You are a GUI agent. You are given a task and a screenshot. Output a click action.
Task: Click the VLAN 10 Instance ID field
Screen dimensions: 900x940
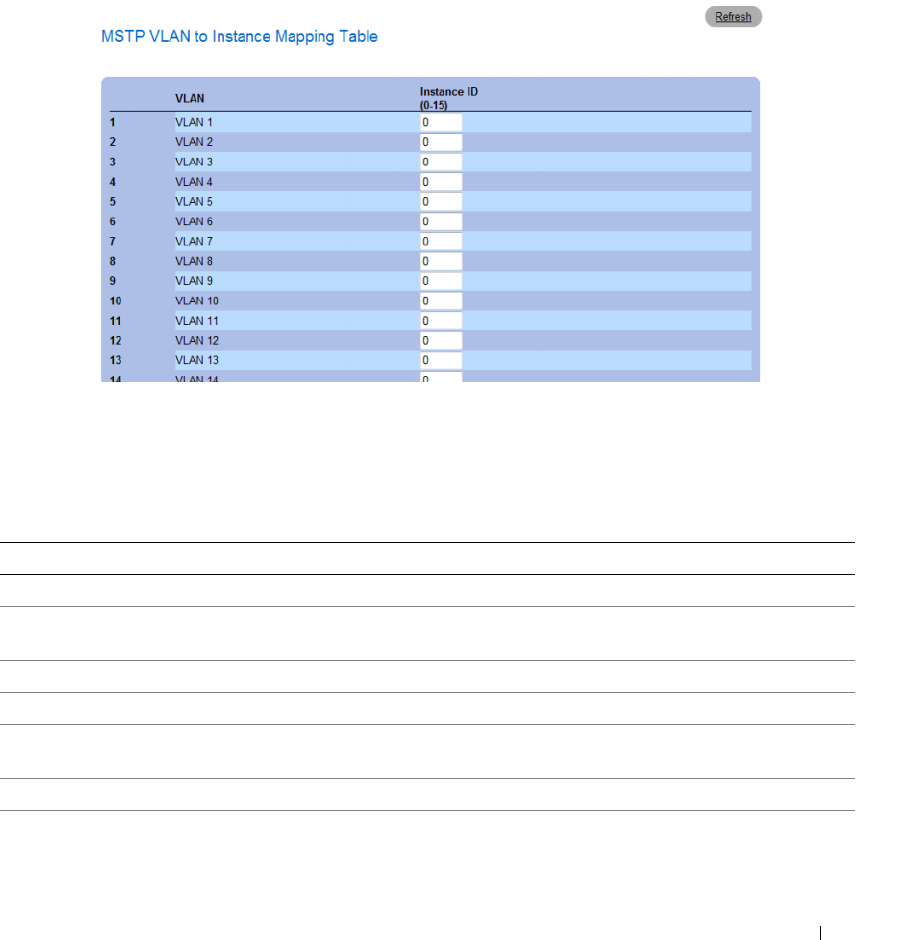441,300
